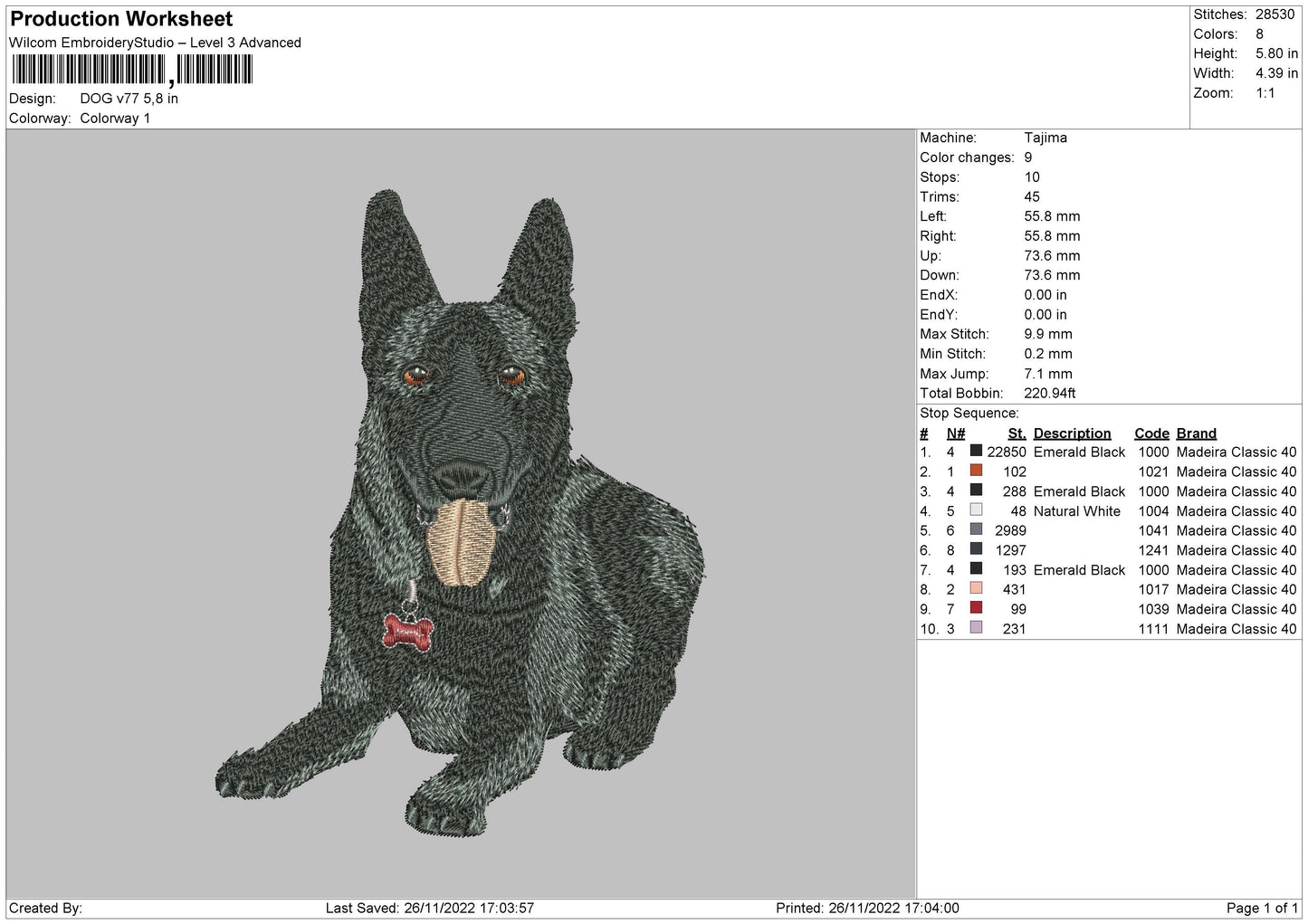Click stitch count 288 in row 3
1308x924 pixels.
tap(1015, 492)
